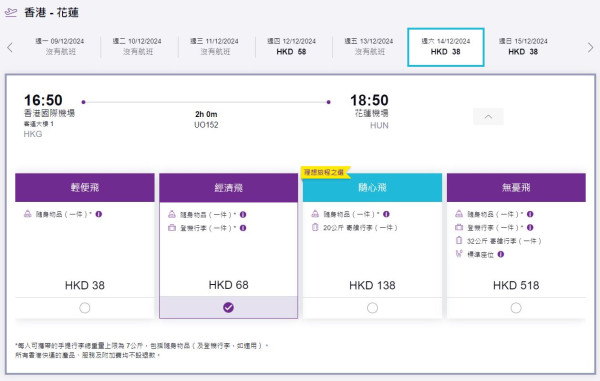This screenshot has height=381, width=600.
Task: Toggle the 經濟飛 HKD 68 selected checkmark
Action: tap(228, 308)
